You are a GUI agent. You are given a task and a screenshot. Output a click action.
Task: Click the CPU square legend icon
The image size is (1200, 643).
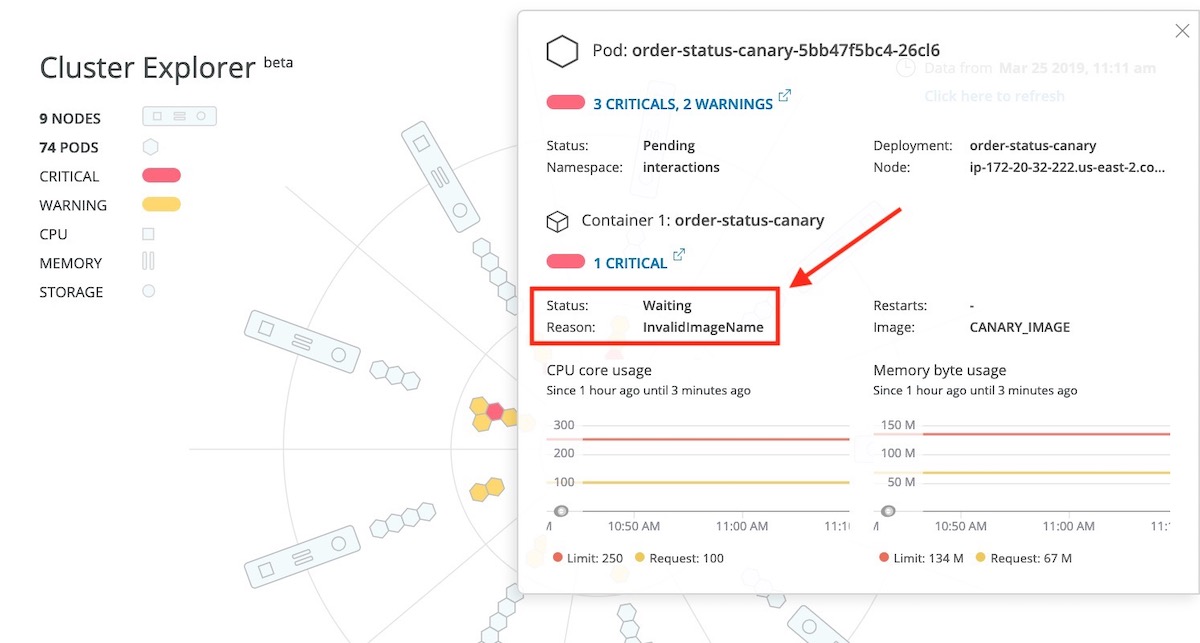pyautogui.click(x=148, y=234)
